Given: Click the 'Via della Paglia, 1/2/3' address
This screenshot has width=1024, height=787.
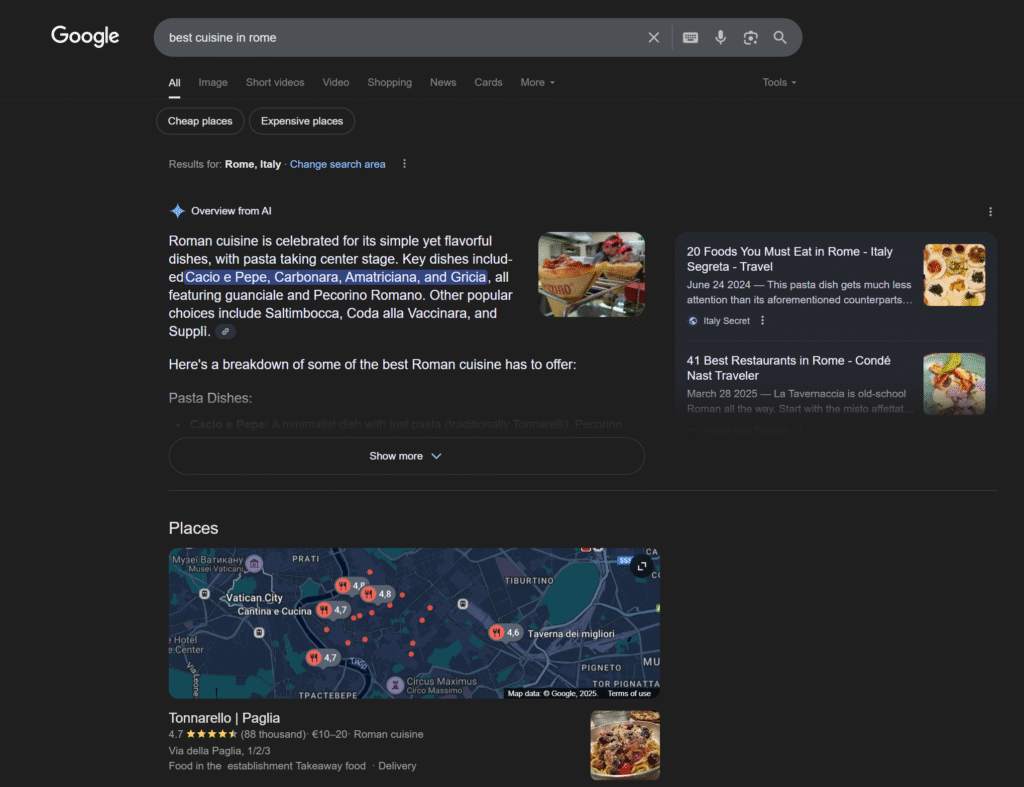Looking at the screenshot, I should pyautogui.click(x=219, y=751).
